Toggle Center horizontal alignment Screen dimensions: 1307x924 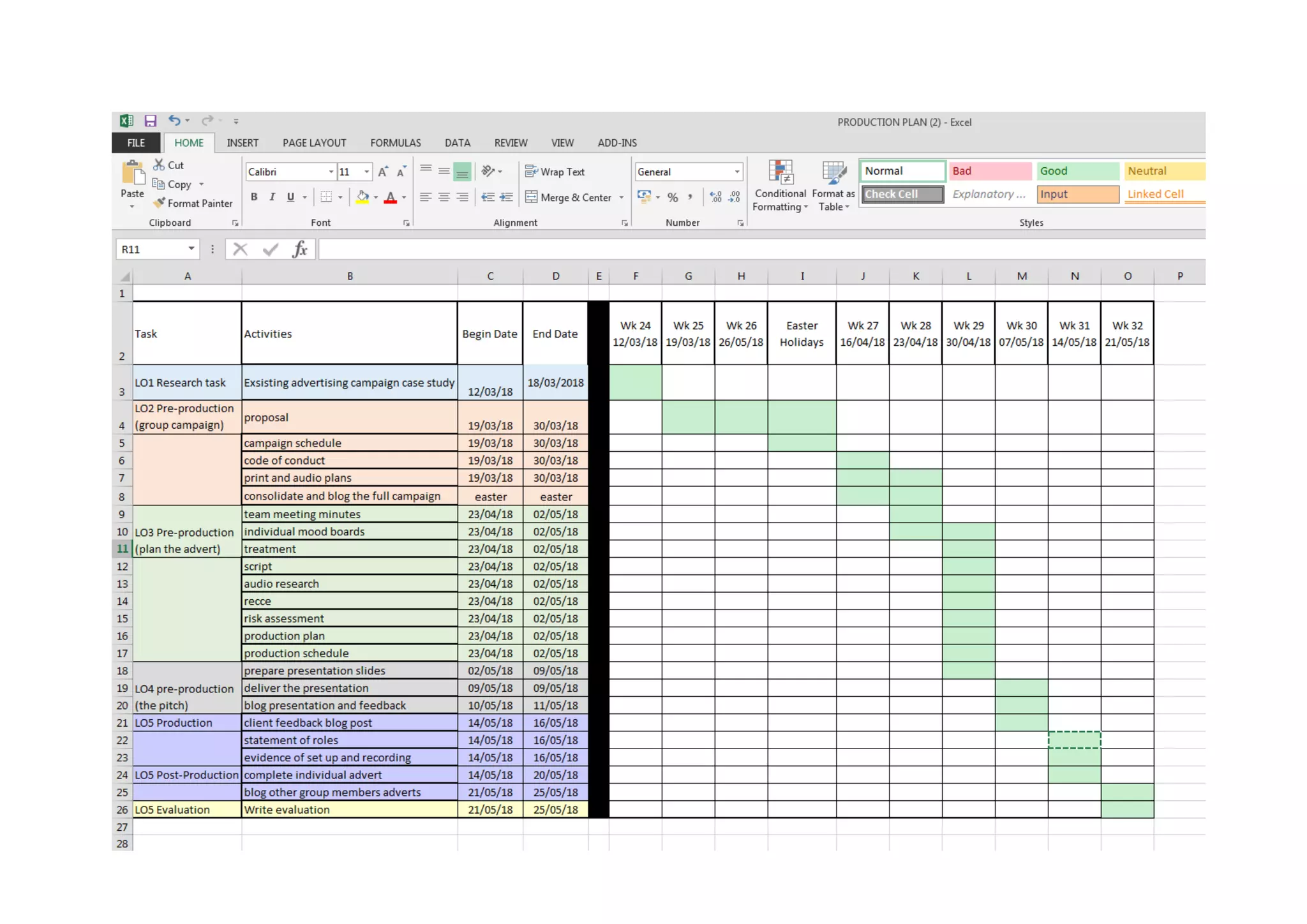444,197
